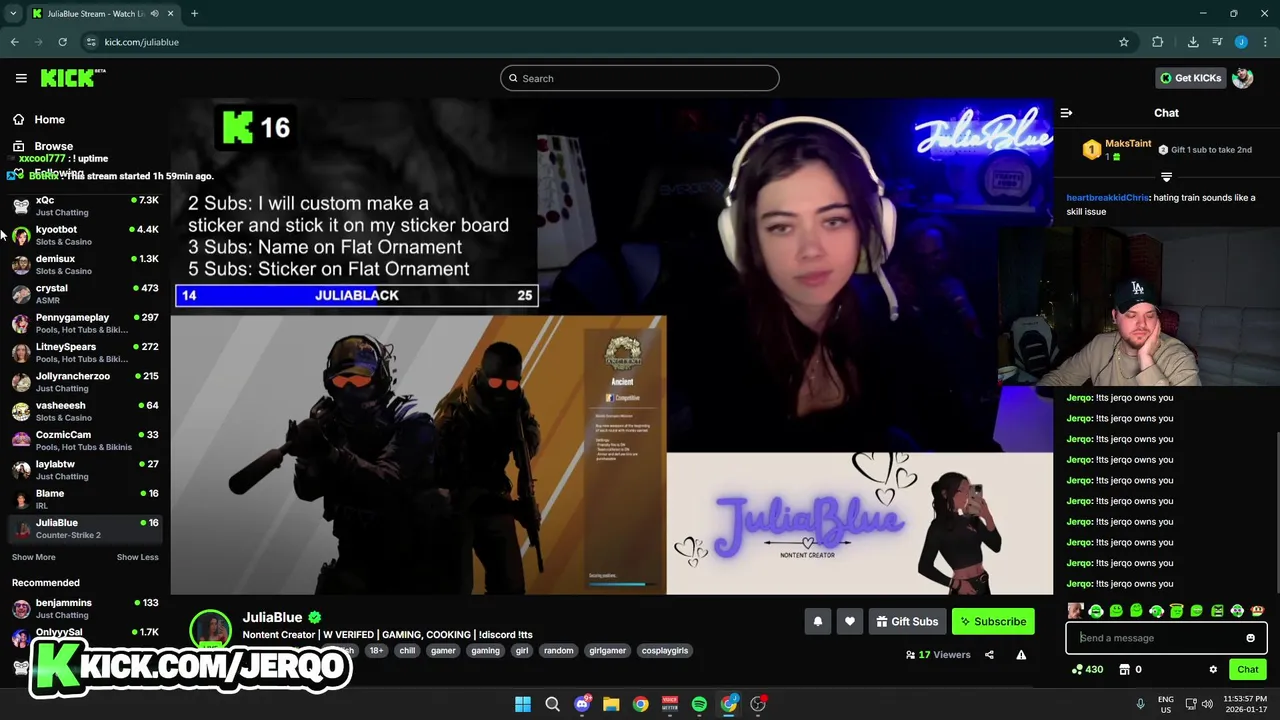1280x720 pixels.
Task: Open browser downloads icon
Action: click(x=1193, y=42)
